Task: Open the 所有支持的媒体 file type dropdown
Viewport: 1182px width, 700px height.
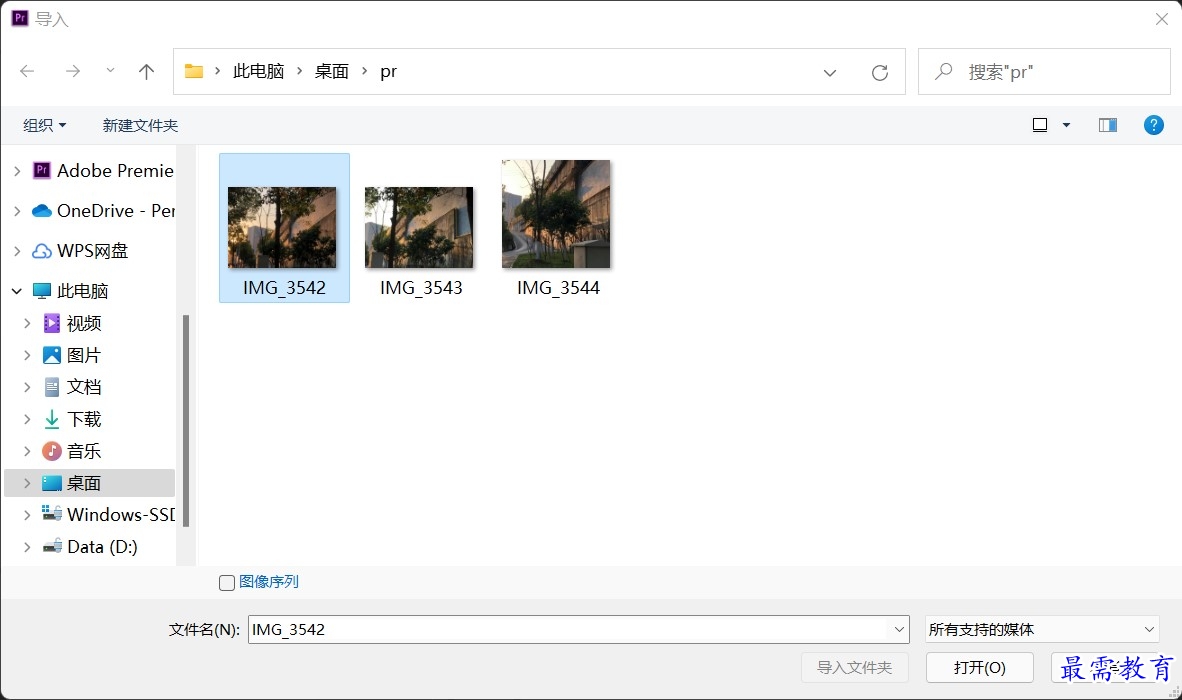Action: click(x=1042, y=629)
